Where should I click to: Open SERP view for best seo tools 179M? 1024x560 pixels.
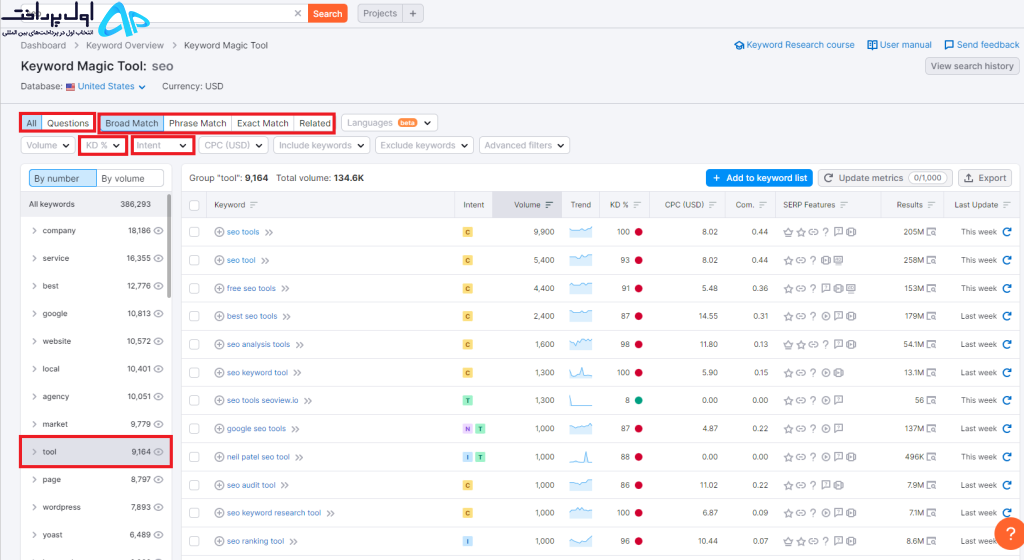(931, 316)
